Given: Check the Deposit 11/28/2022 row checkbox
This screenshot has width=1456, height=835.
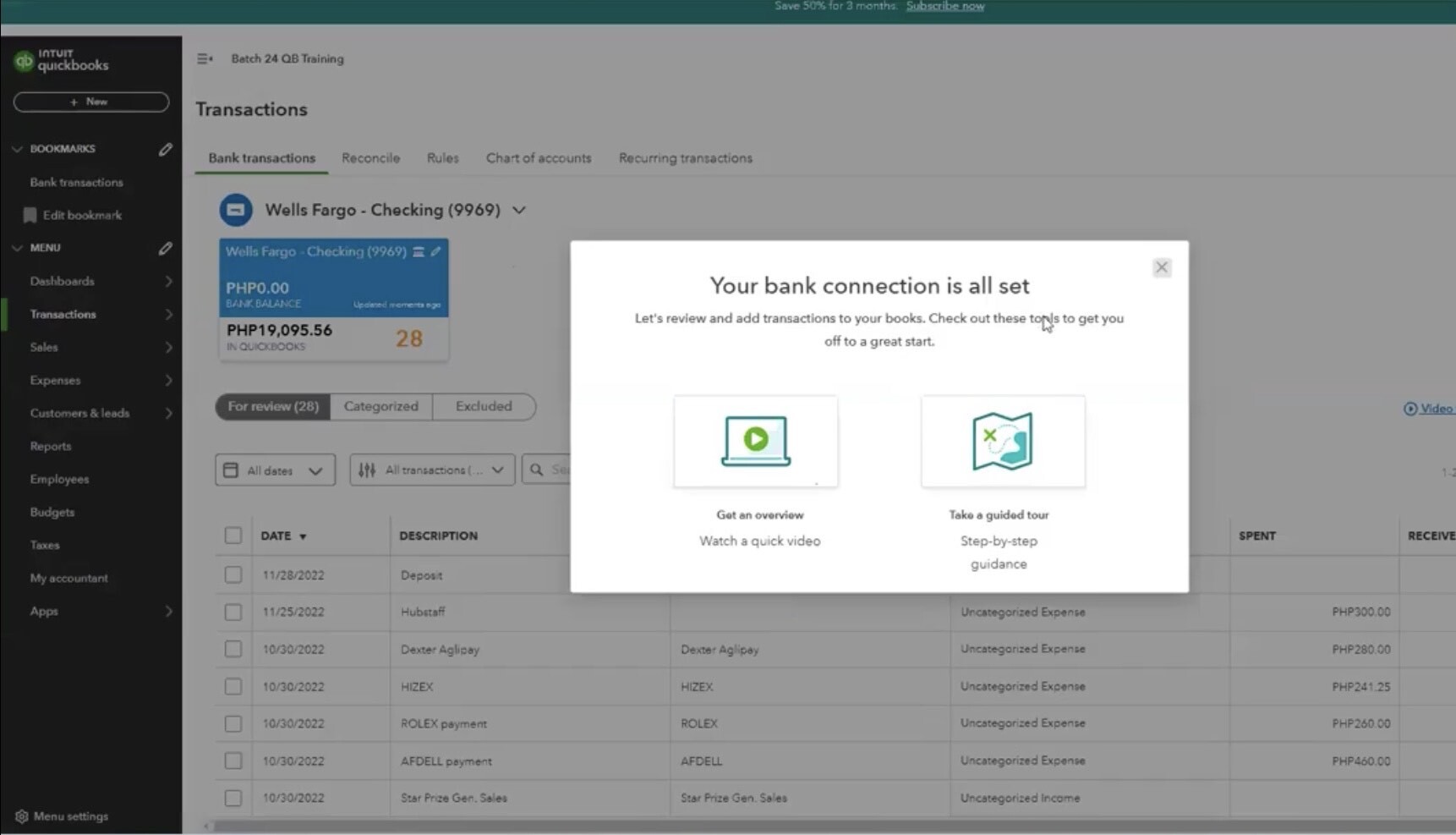Looking at the screenshot, I should (233, 575).
